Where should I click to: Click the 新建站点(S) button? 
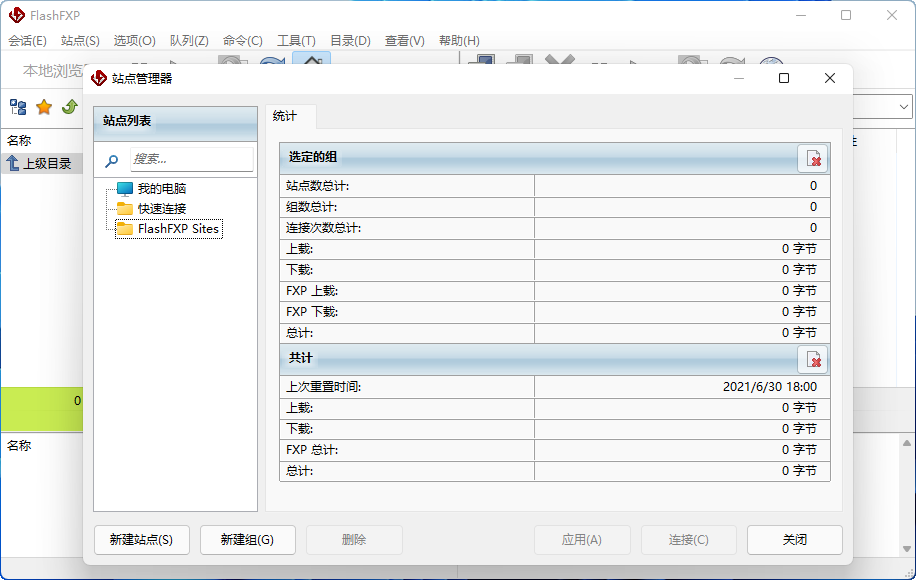pos(141,540)
